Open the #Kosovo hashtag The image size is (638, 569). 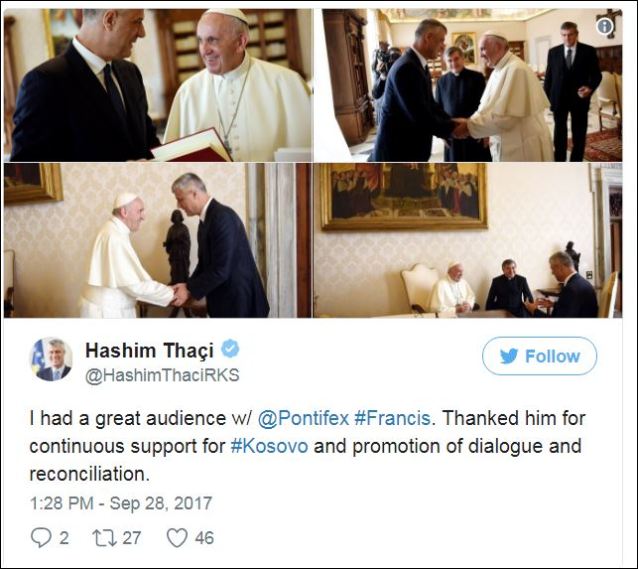[269, 446]
